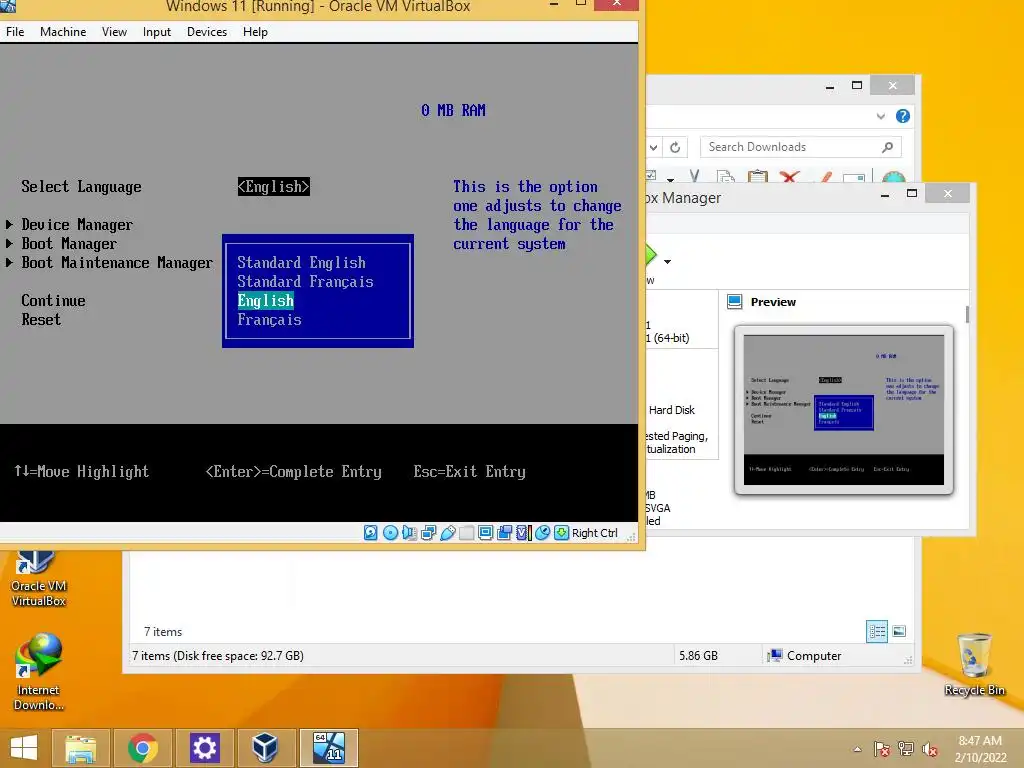Viewport: 1024px width, 768px height.
Task: Click the network adapters status icon
Action: [x=428, y=533]
